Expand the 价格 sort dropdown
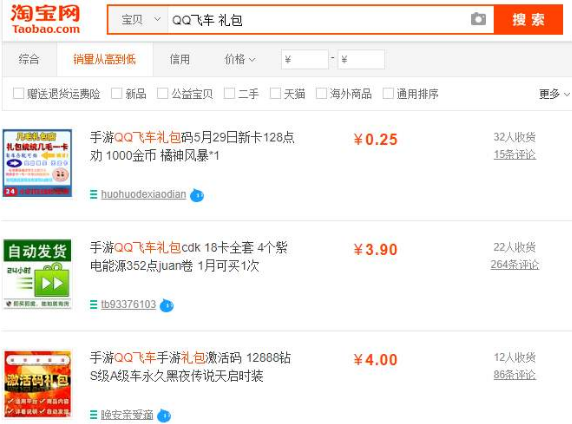Image resolution: width=572 pixels, height=424 pixels. click(240, 59)
